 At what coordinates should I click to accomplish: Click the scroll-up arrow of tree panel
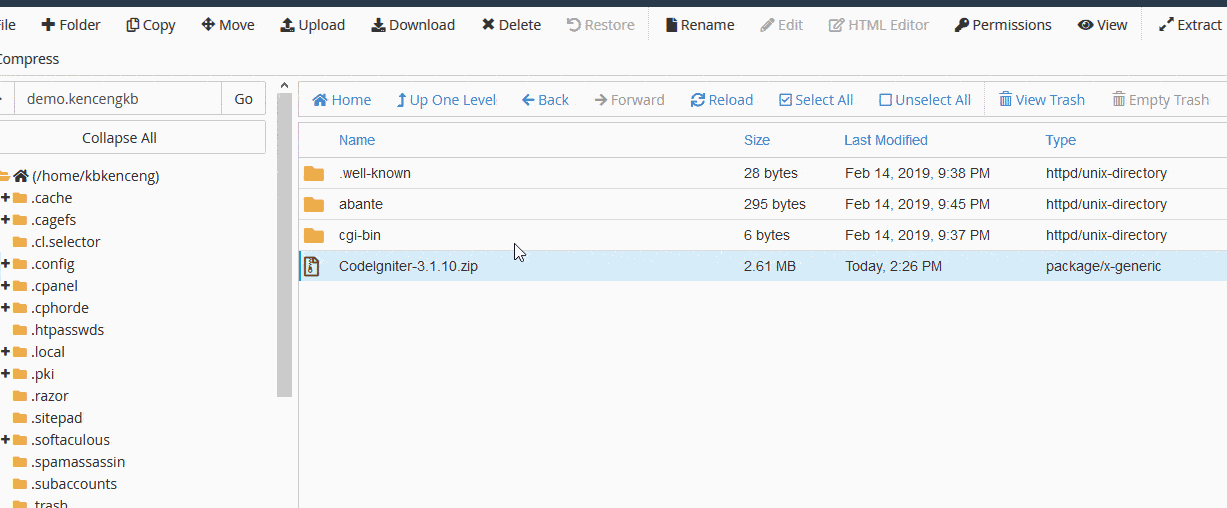[x=284, y=86]
